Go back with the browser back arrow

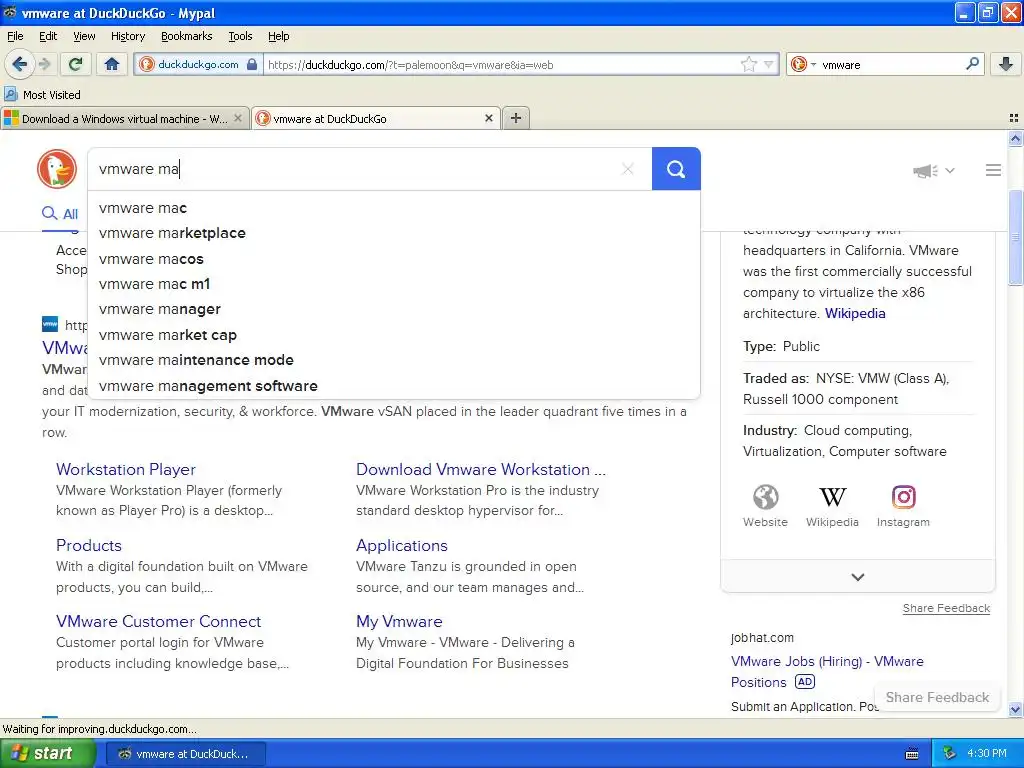19,64
